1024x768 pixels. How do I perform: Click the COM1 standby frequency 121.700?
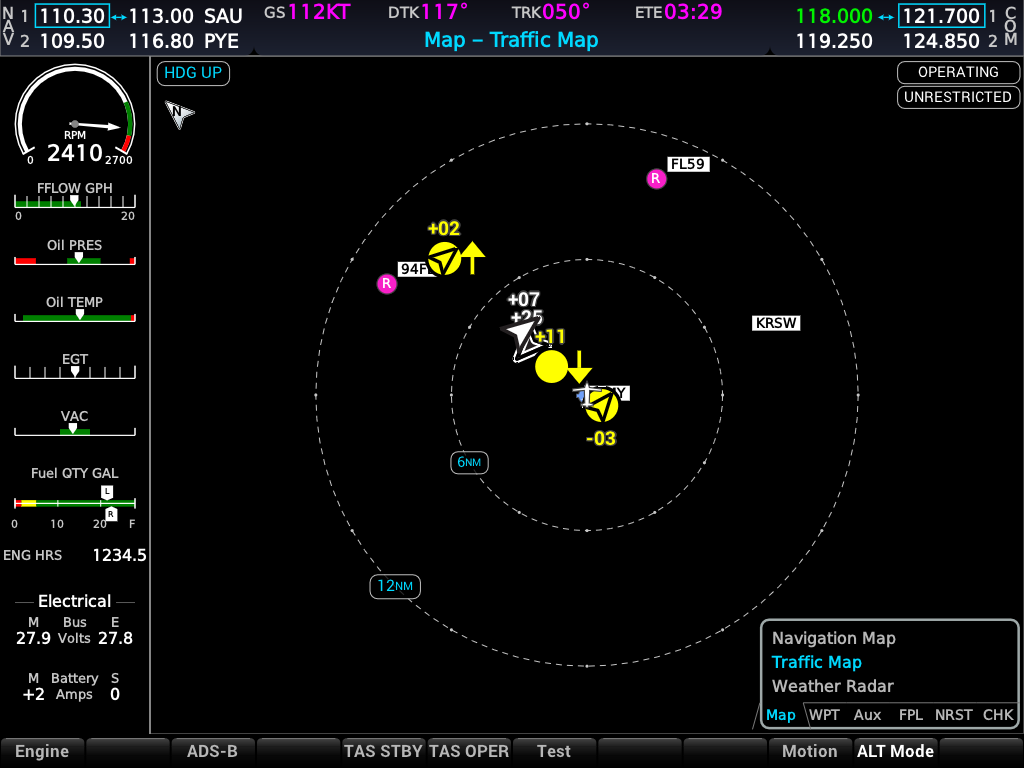[941, 16]
